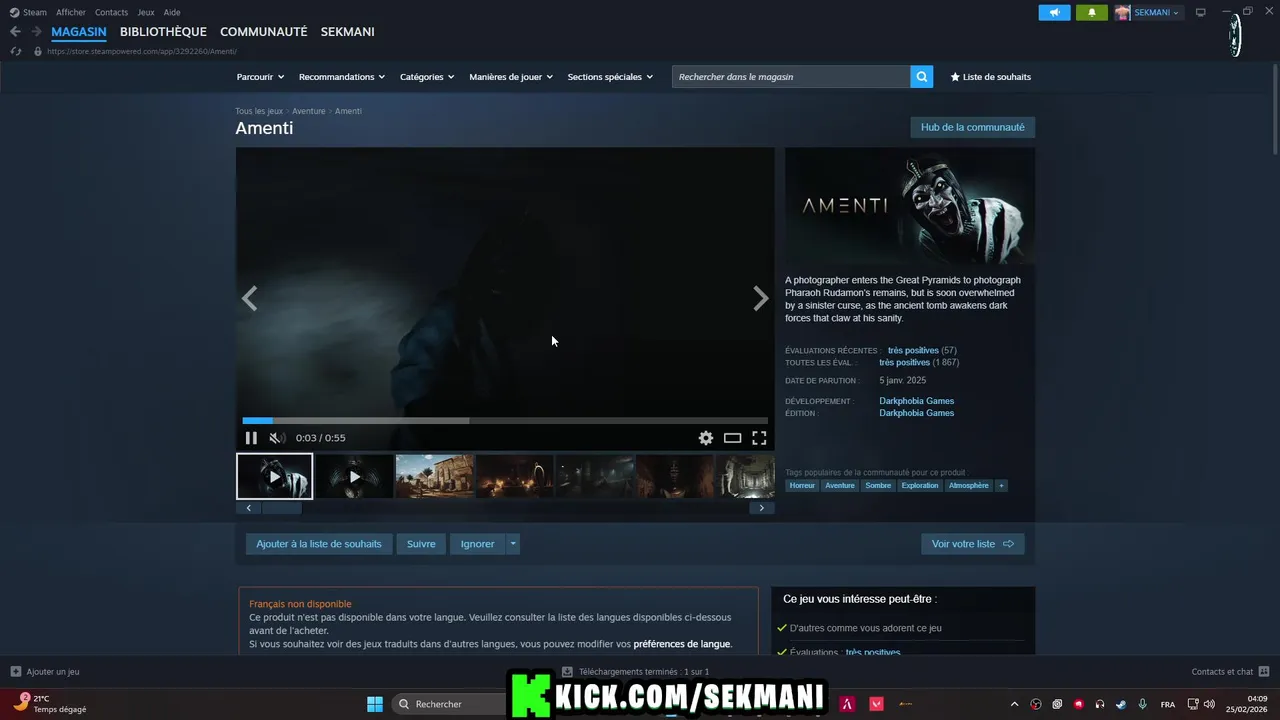Click the Ignorer button
Screen dimensions: 1280x720
[x=478, y=544]
